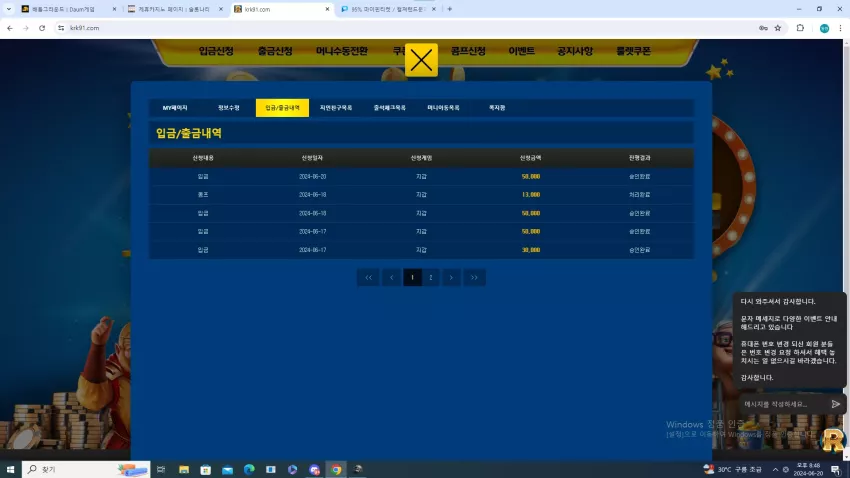
Task: Go to next page with the single right arrow
Action: 451,277
